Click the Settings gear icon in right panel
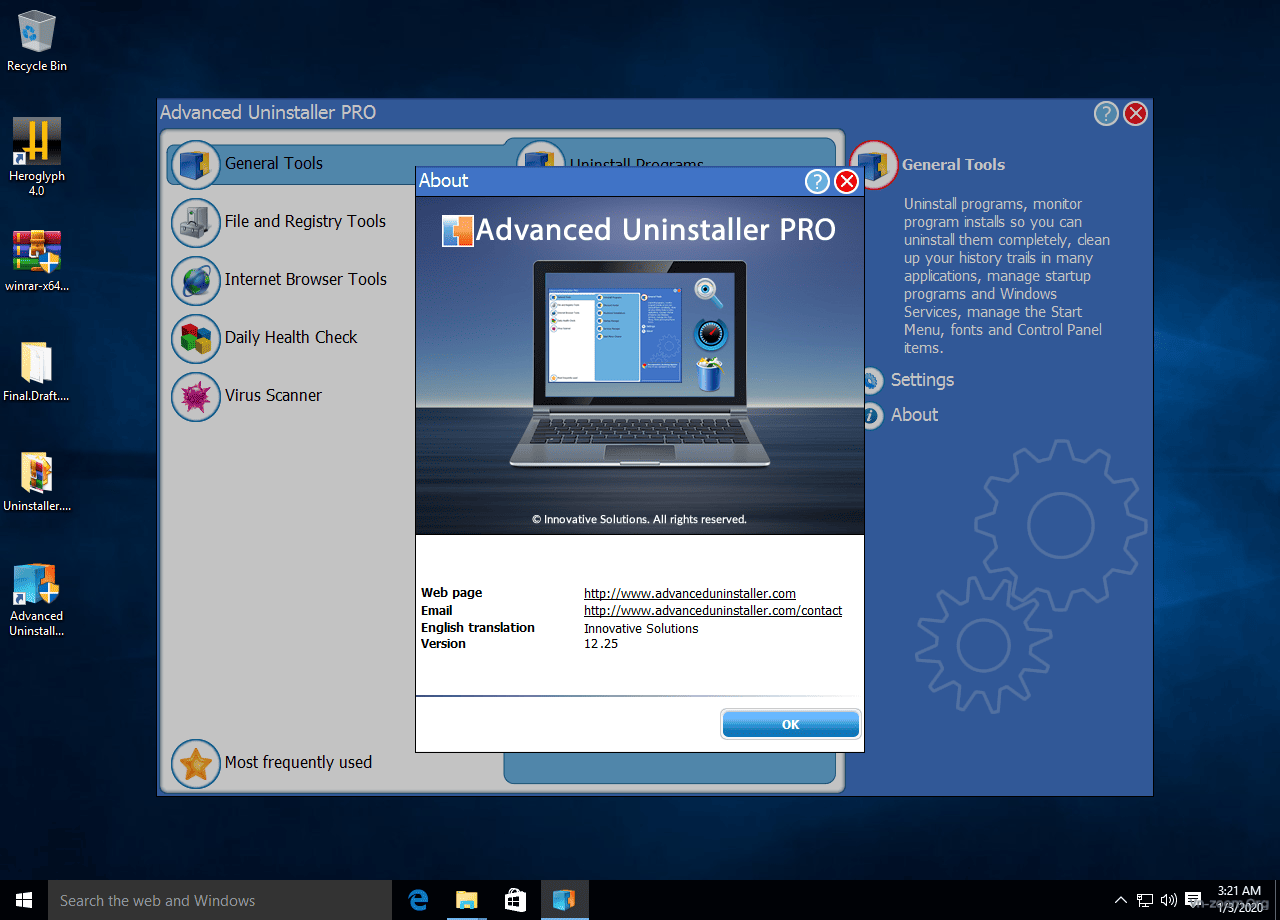 pyautogui.click(x=872, y=380)
